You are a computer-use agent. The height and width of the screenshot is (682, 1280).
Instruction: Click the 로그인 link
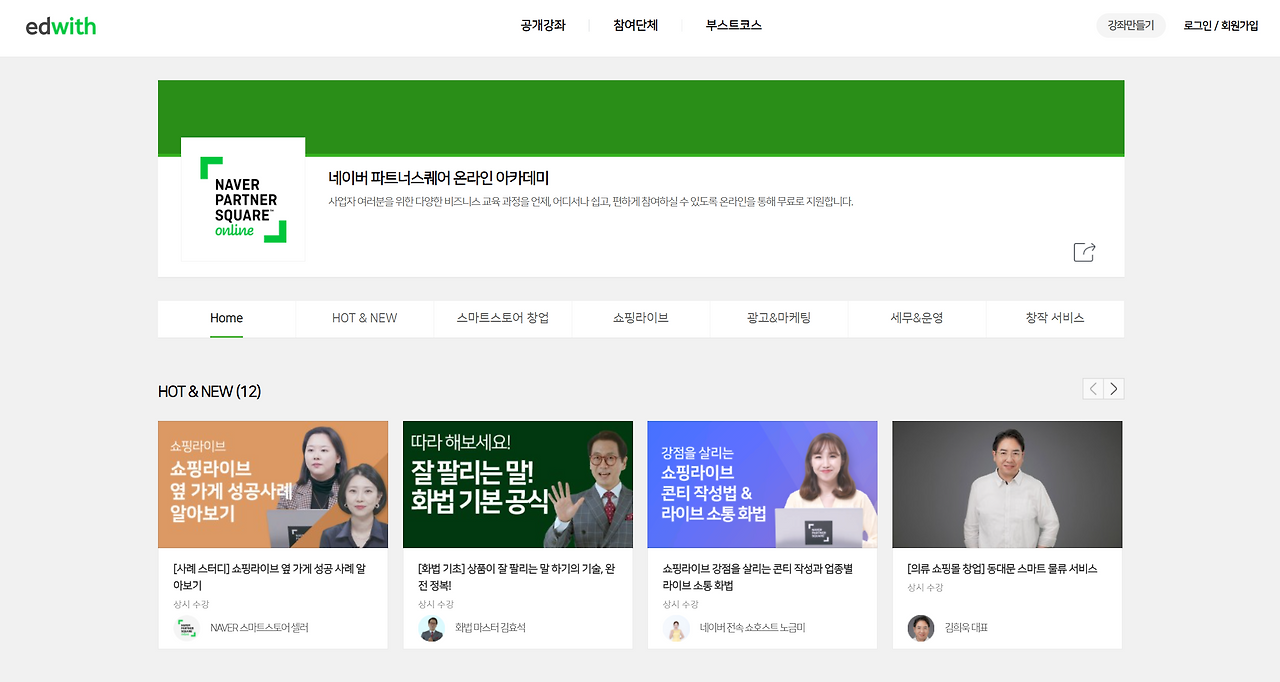point(1196,25)
